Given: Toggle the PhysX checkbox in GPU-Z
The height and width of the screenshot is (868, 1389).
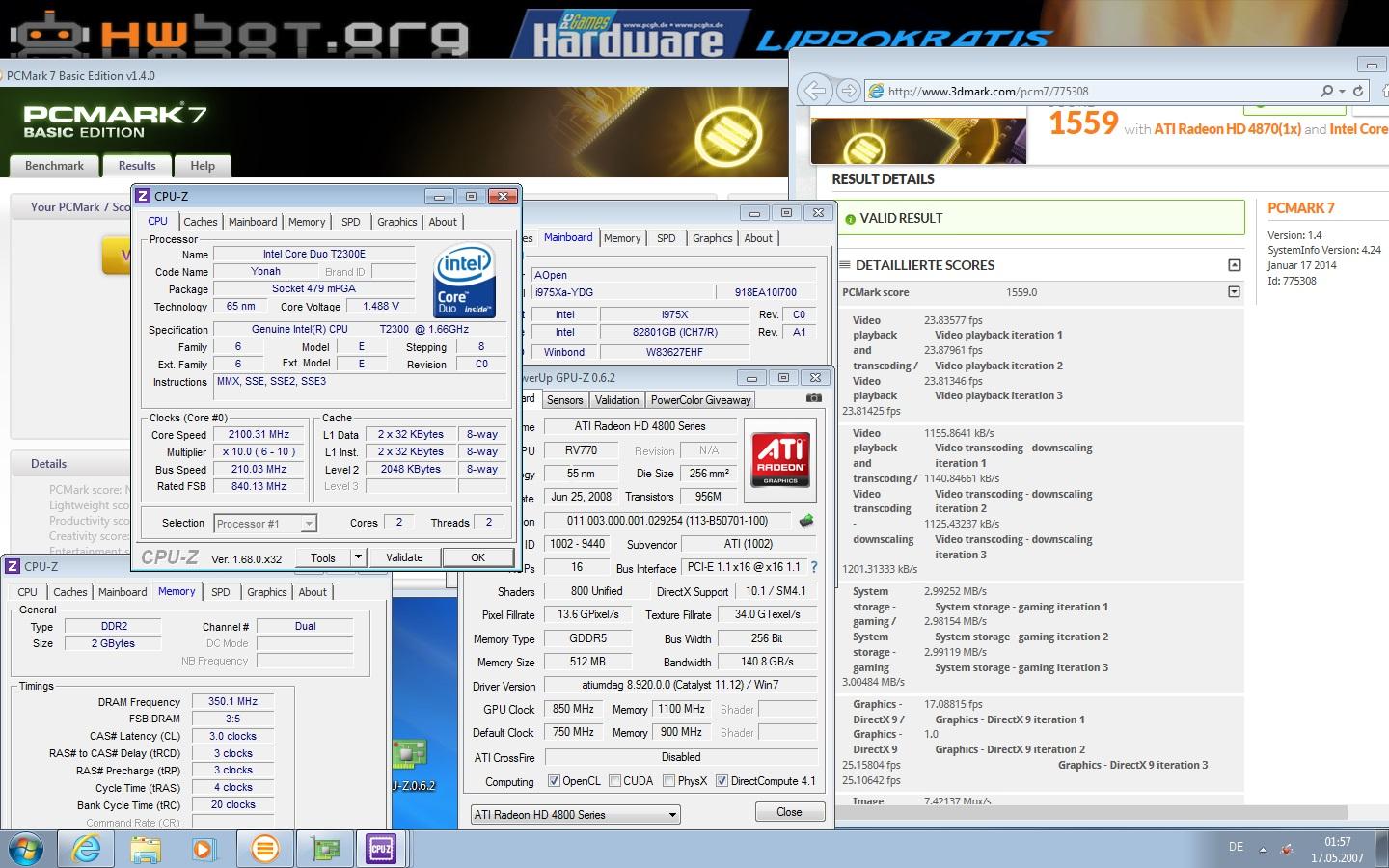Looking at the screenshot, I should pyautogui.click(x=668, y=781).
